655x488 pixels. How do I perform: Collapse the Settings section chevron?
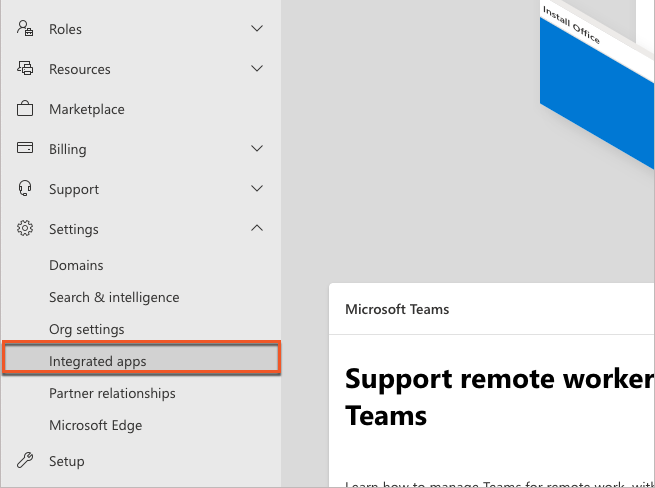pos(257,228)
